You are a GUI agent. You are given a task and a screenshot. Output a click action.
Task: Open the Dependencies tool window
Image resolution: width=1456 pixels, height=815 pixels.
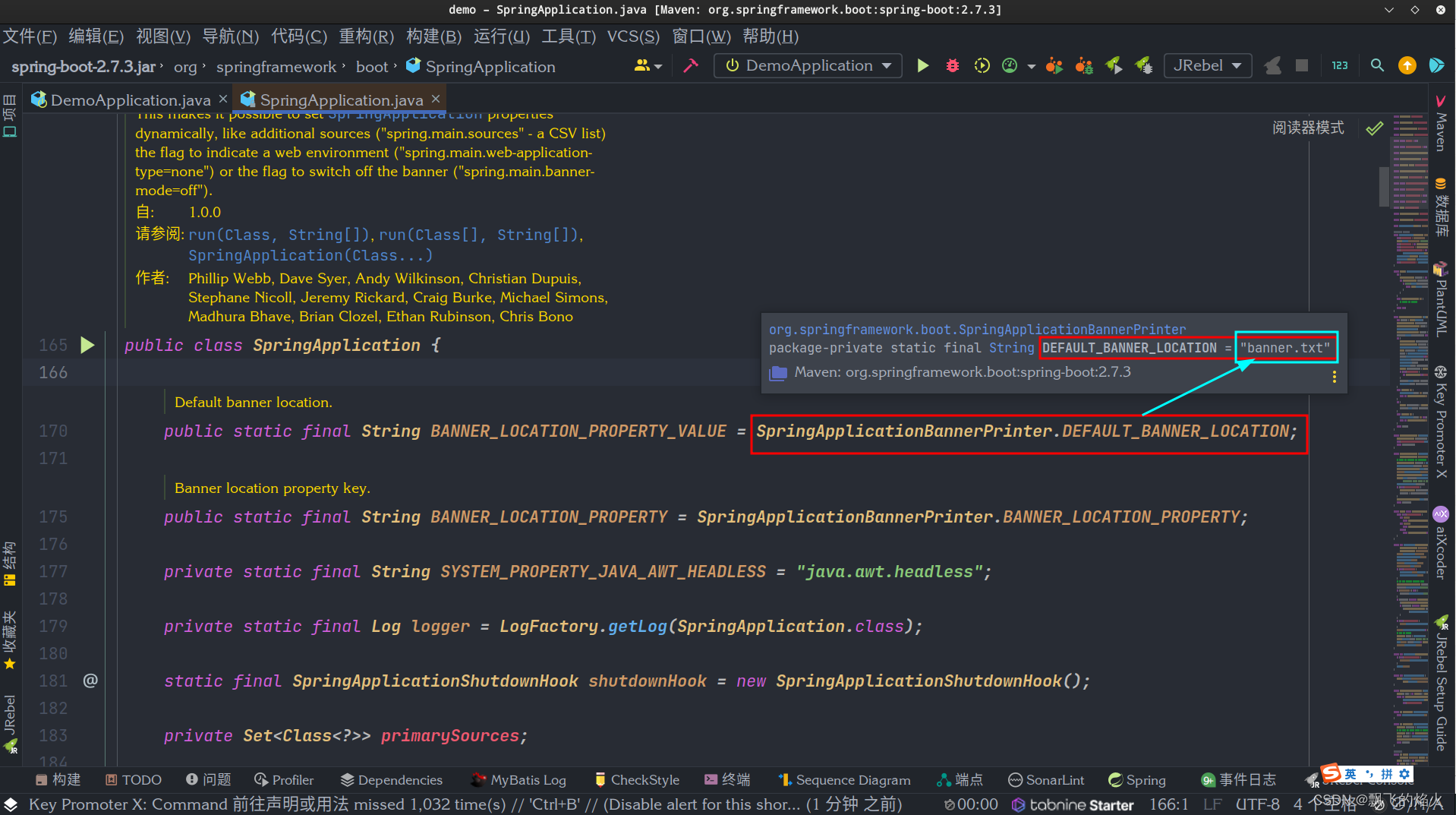392,780
